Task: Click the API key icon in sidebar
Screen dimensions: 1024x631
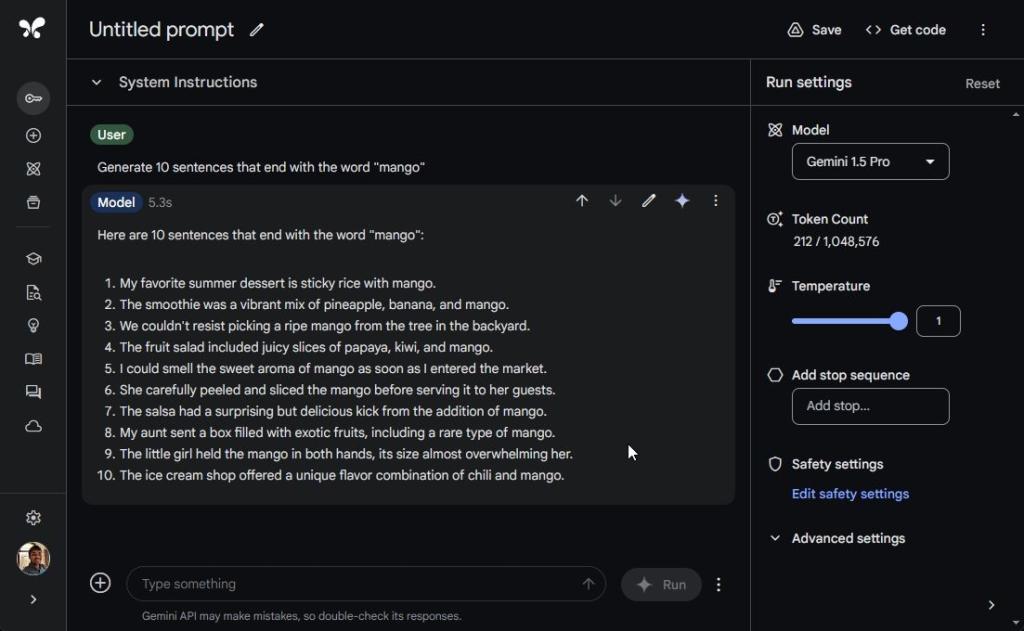Action: click(33, 98)
